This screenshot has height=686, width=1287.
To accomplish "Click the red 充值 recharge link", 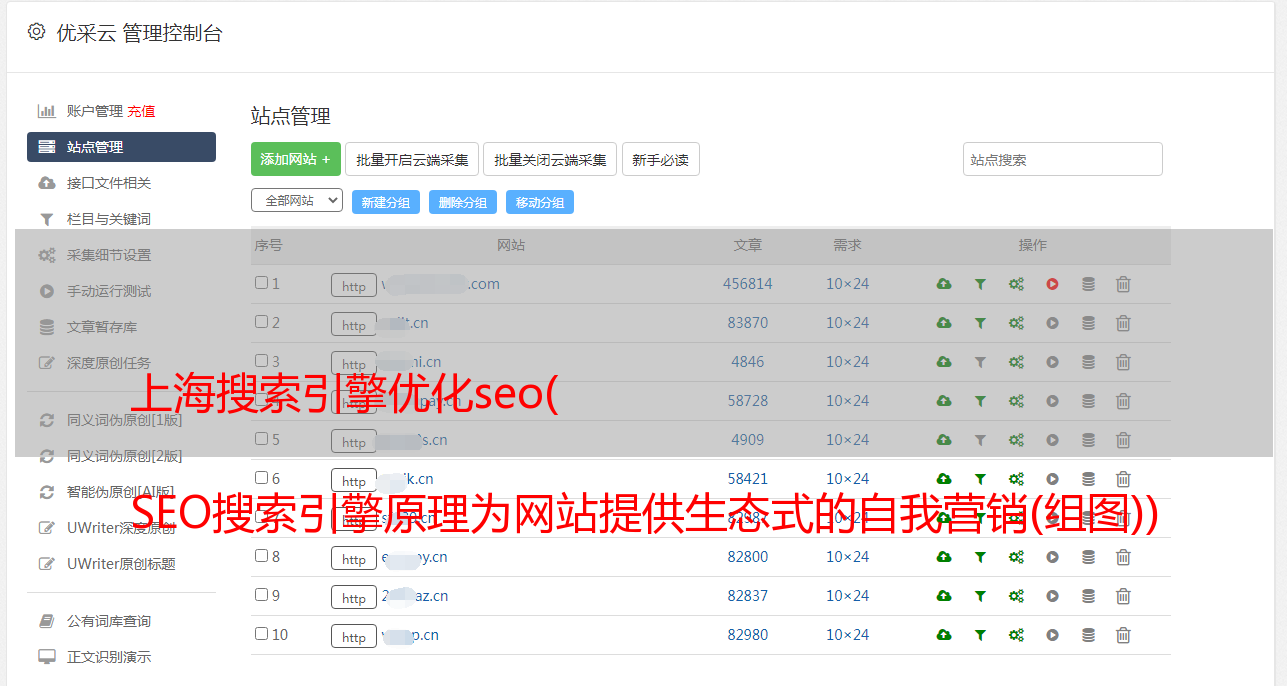I will 141,111.
